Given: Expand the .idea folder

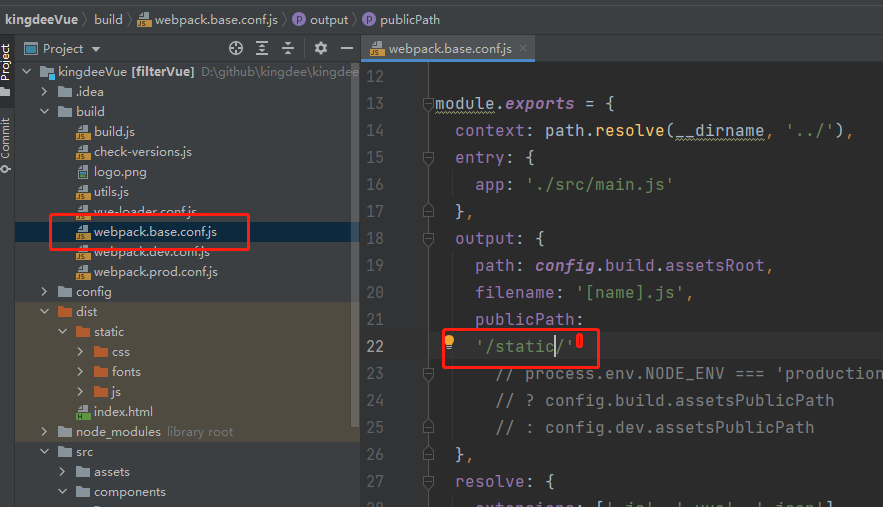Looking at the screenshot, I should click(x=44, y=92).
